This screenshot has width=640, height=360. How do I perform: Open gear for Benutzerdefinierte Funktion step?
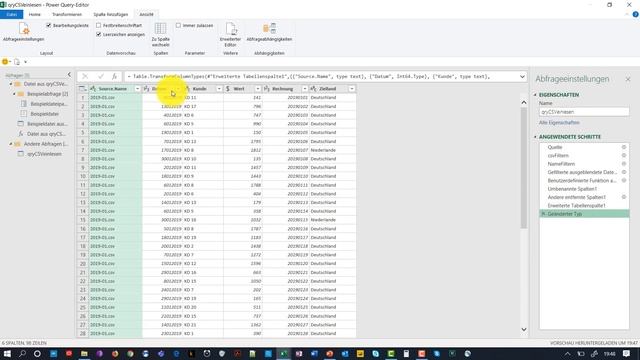coord(624,180)
